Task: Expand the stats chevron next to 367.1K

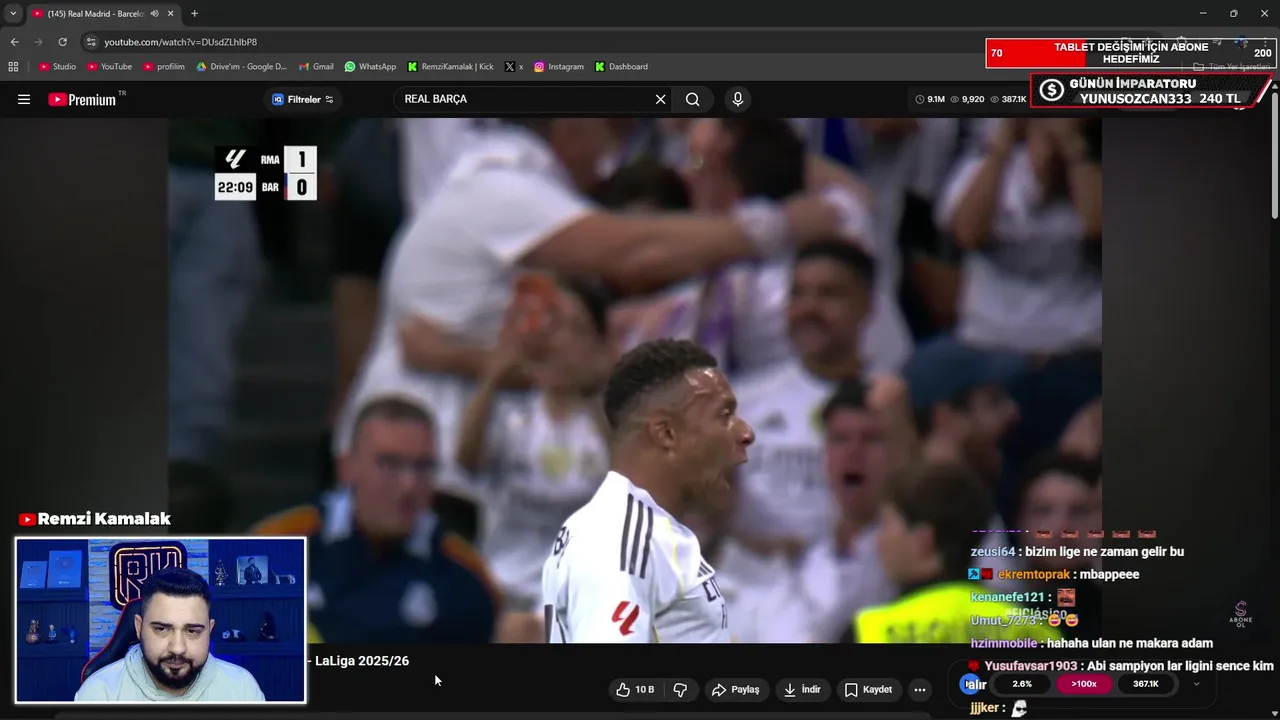Action: (x=1197, y=684)
